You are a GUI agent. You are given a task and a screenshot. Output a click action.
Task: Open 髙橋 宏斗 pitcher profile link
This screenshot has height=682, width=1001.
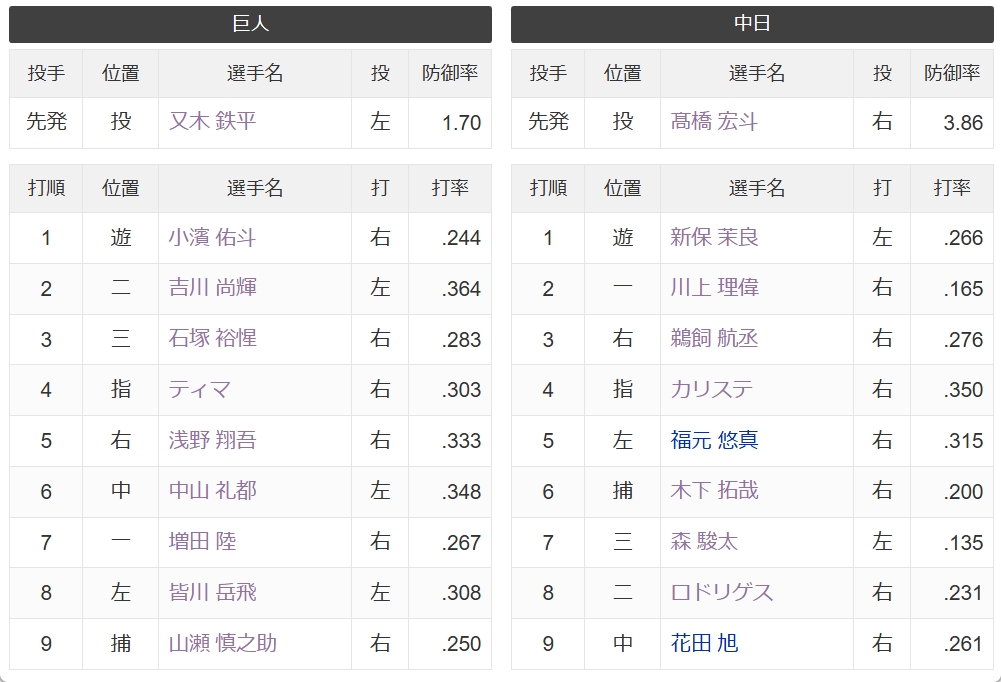coord(714,121)
